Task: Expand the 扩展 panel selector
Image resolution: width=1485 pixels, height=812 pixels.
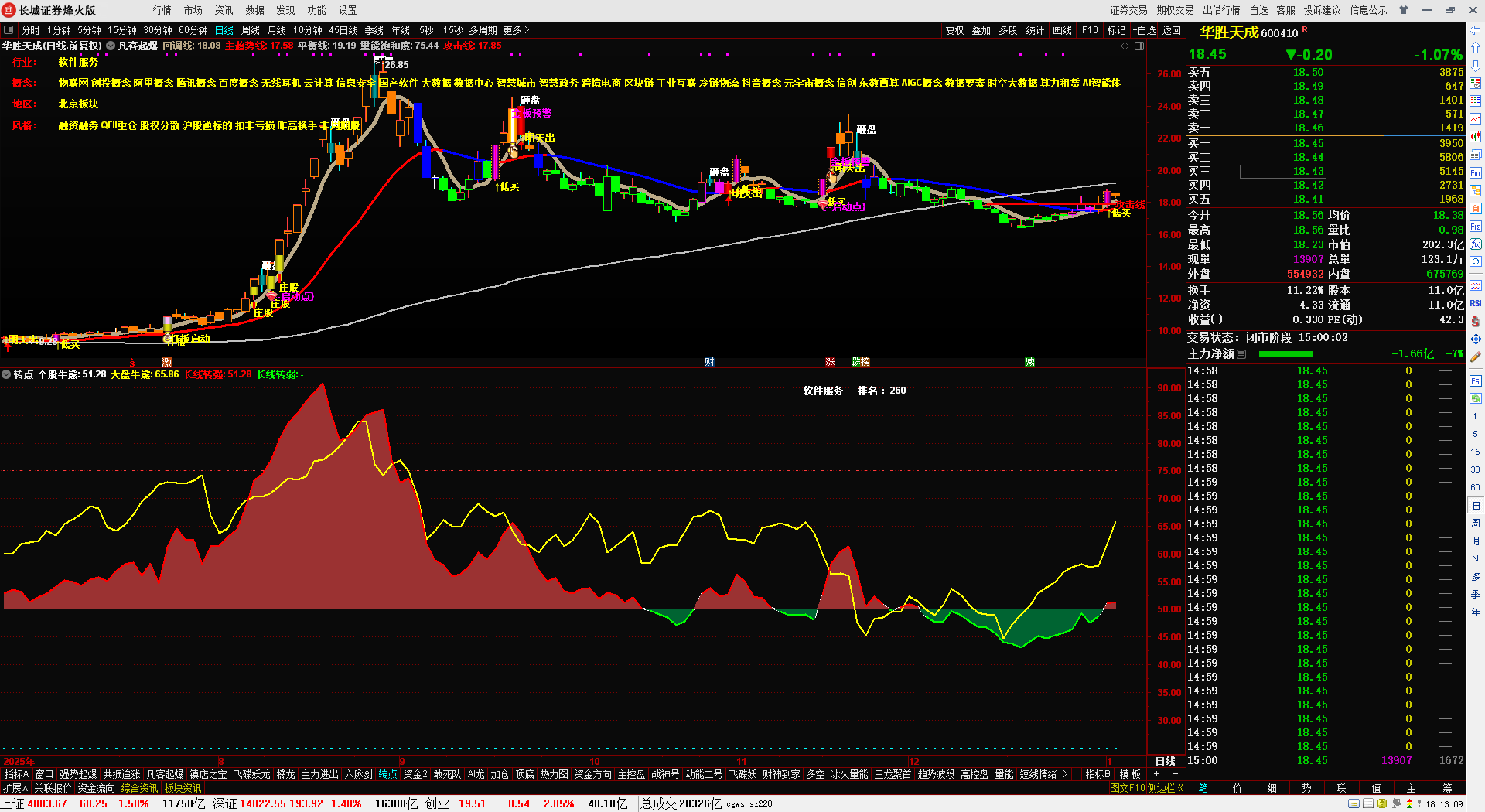Action: coord(15,789)
